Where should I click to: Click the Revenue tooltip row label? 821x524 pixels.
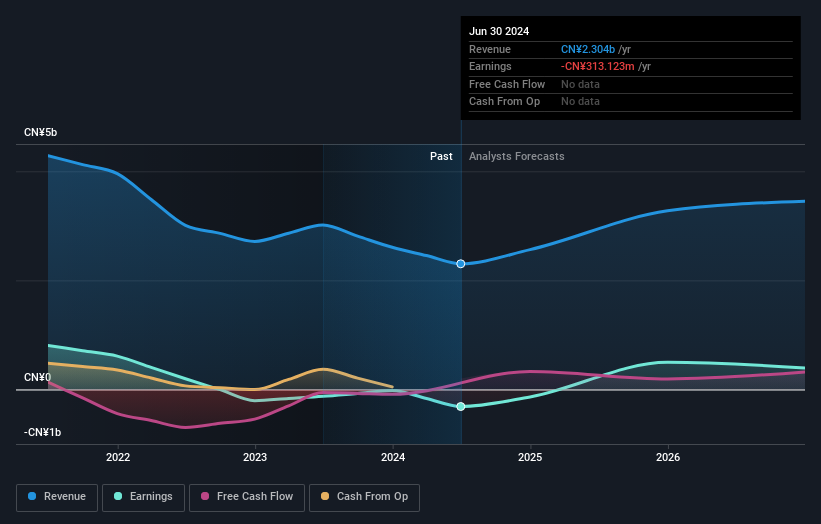[490, 49]
